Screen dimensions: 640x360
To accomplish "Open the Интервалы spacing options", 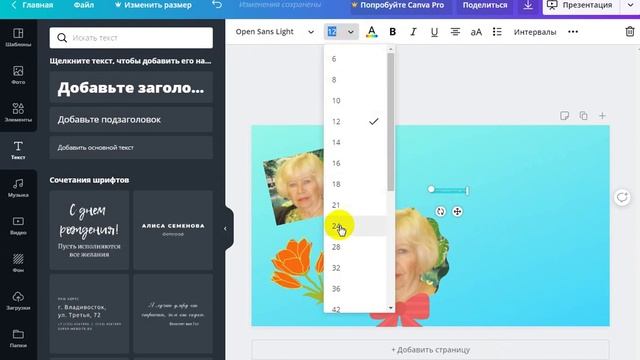I will 535,32.
